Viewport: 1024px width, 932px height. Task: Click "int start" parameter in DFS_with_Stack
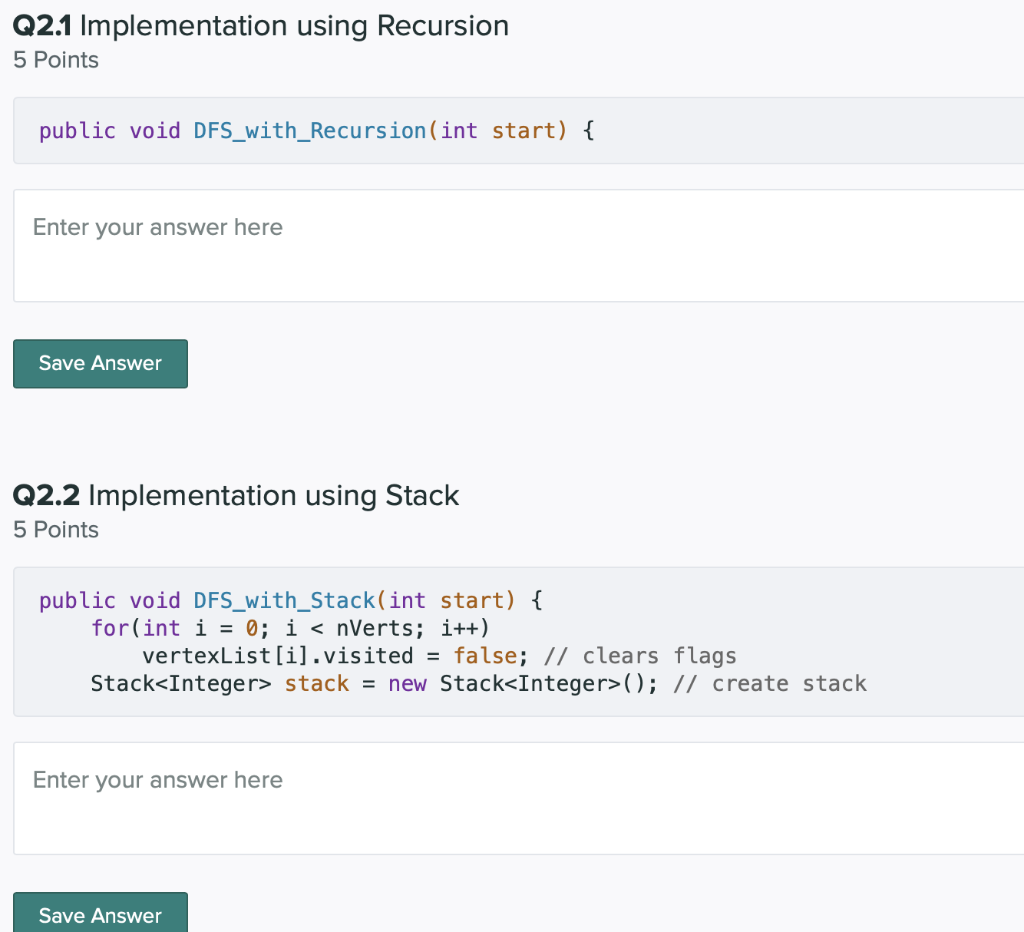[446, 601]
